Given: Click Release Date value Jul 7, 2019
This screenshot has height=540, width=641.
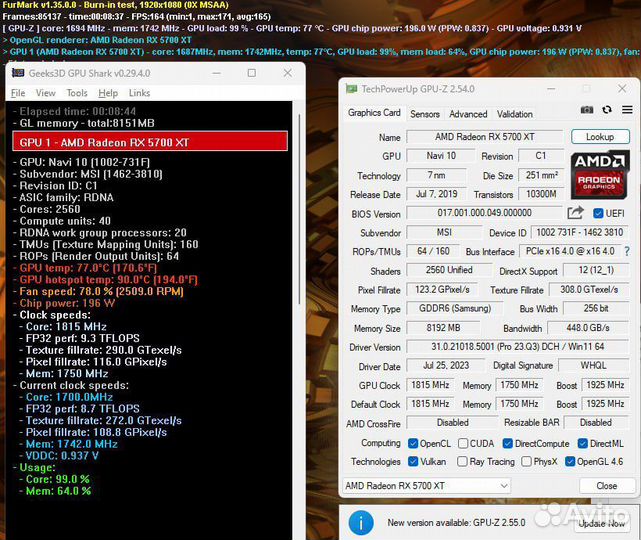Looking at the screenshot, I should pos(436,194).
